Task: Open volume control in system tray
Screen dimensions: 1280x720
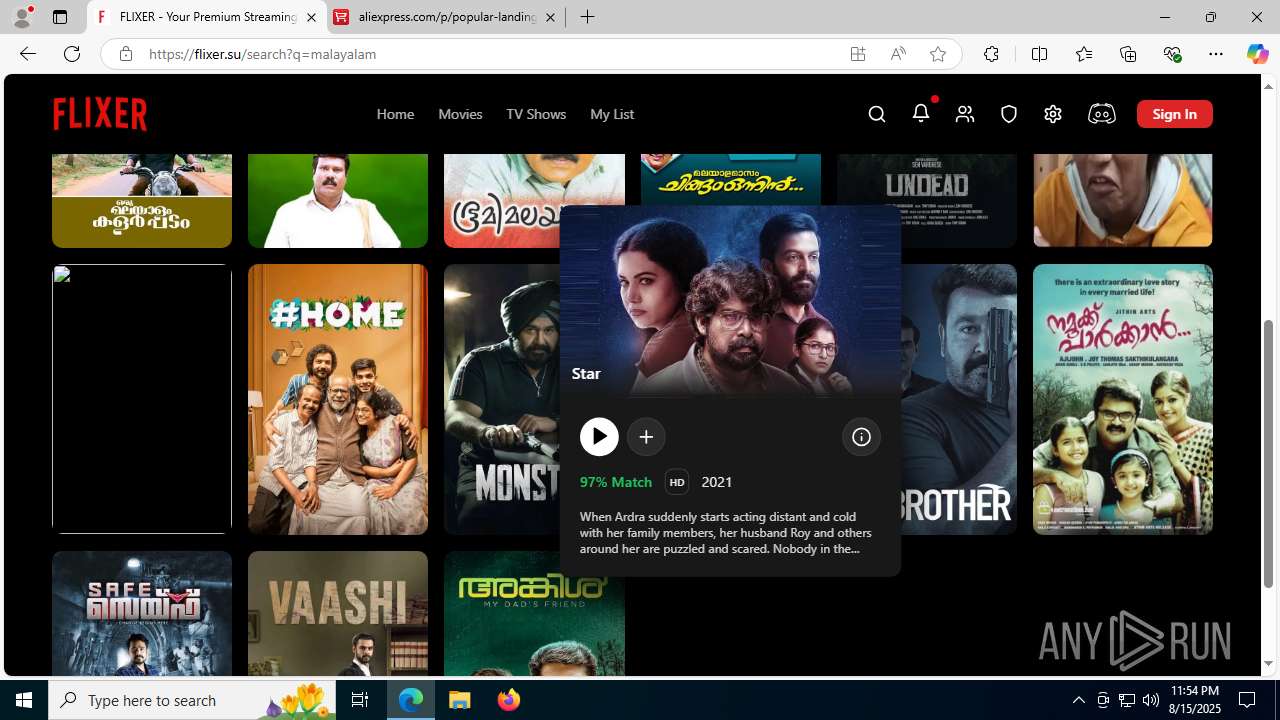Action: [x=1151, y=700]
